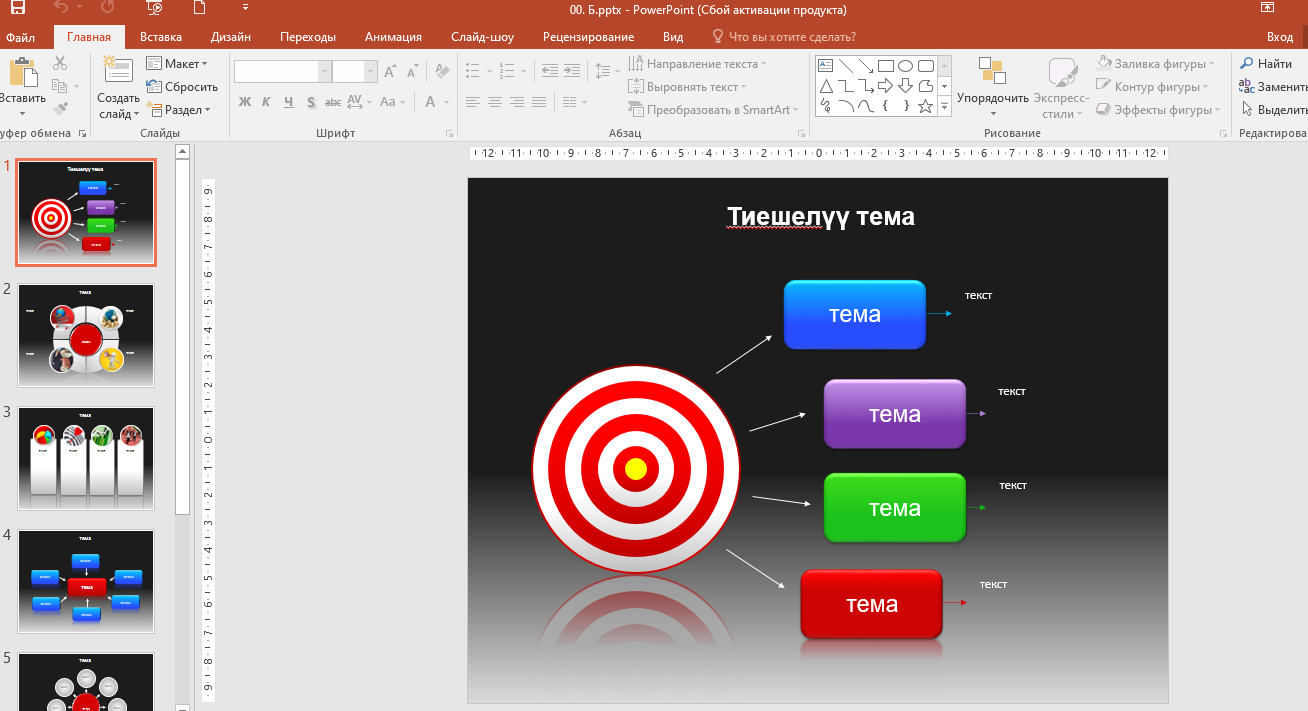Open the Направление текста dropdown
This screenshot has width=1308, height=711.
coord(697,64)
